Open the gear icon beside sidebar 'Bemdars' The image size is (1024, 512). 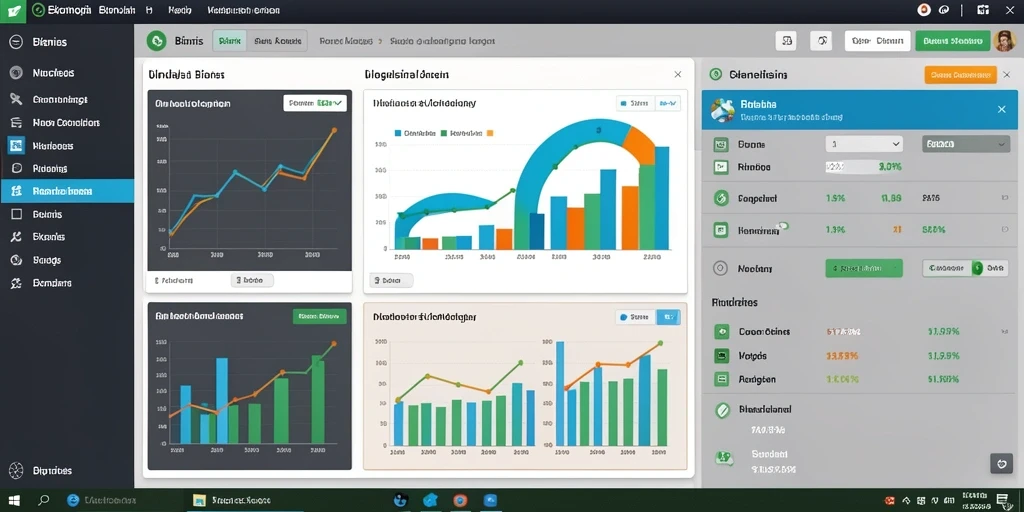[17, 283]
